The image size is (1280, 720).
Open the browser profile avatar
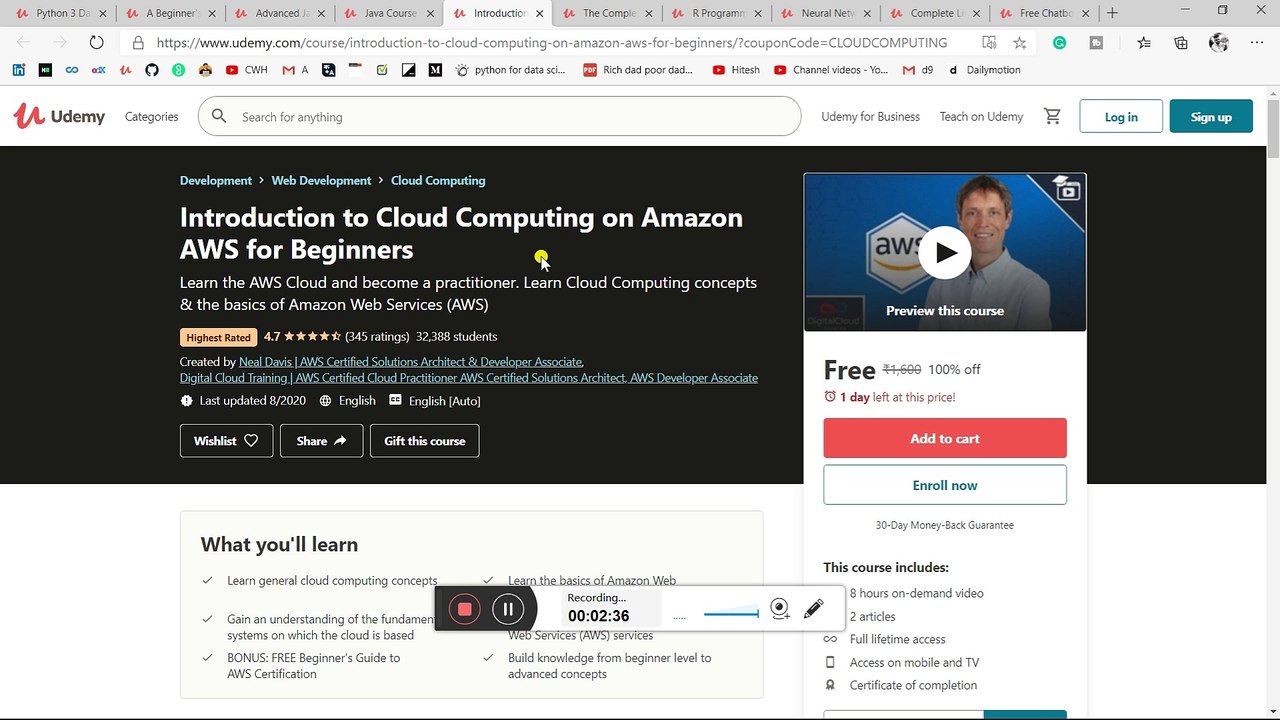coord(1218,43)
